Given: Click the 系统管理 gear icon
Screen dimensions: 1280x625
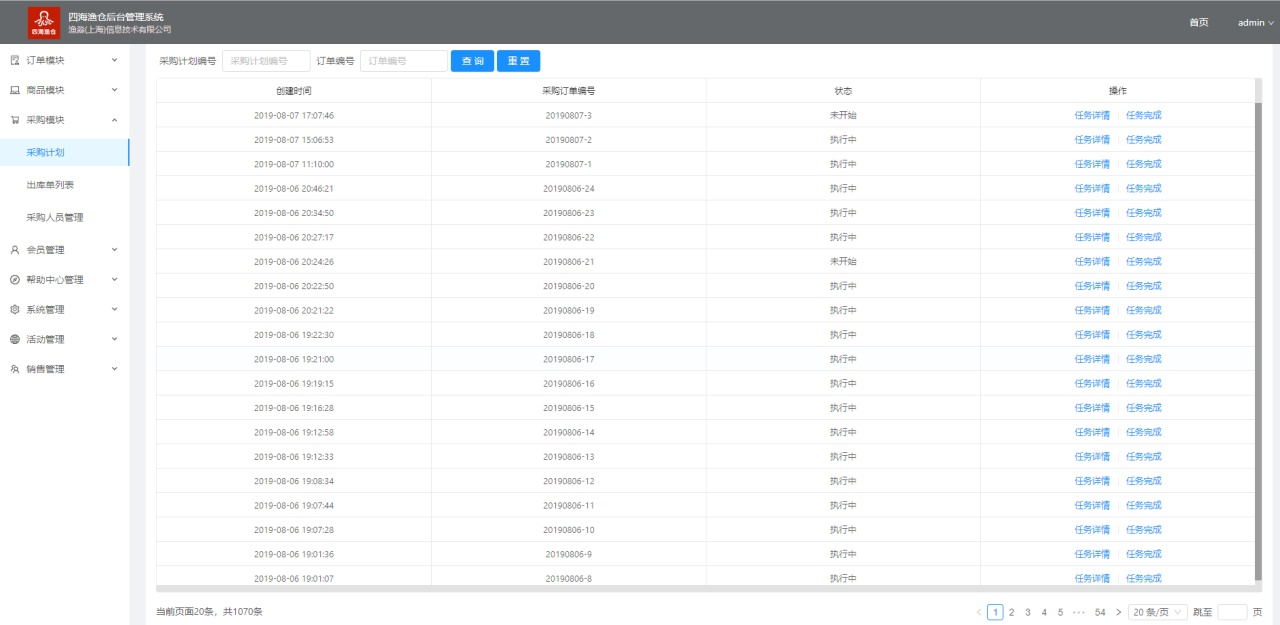Looking at the screenshot, I should coord(15,310).
